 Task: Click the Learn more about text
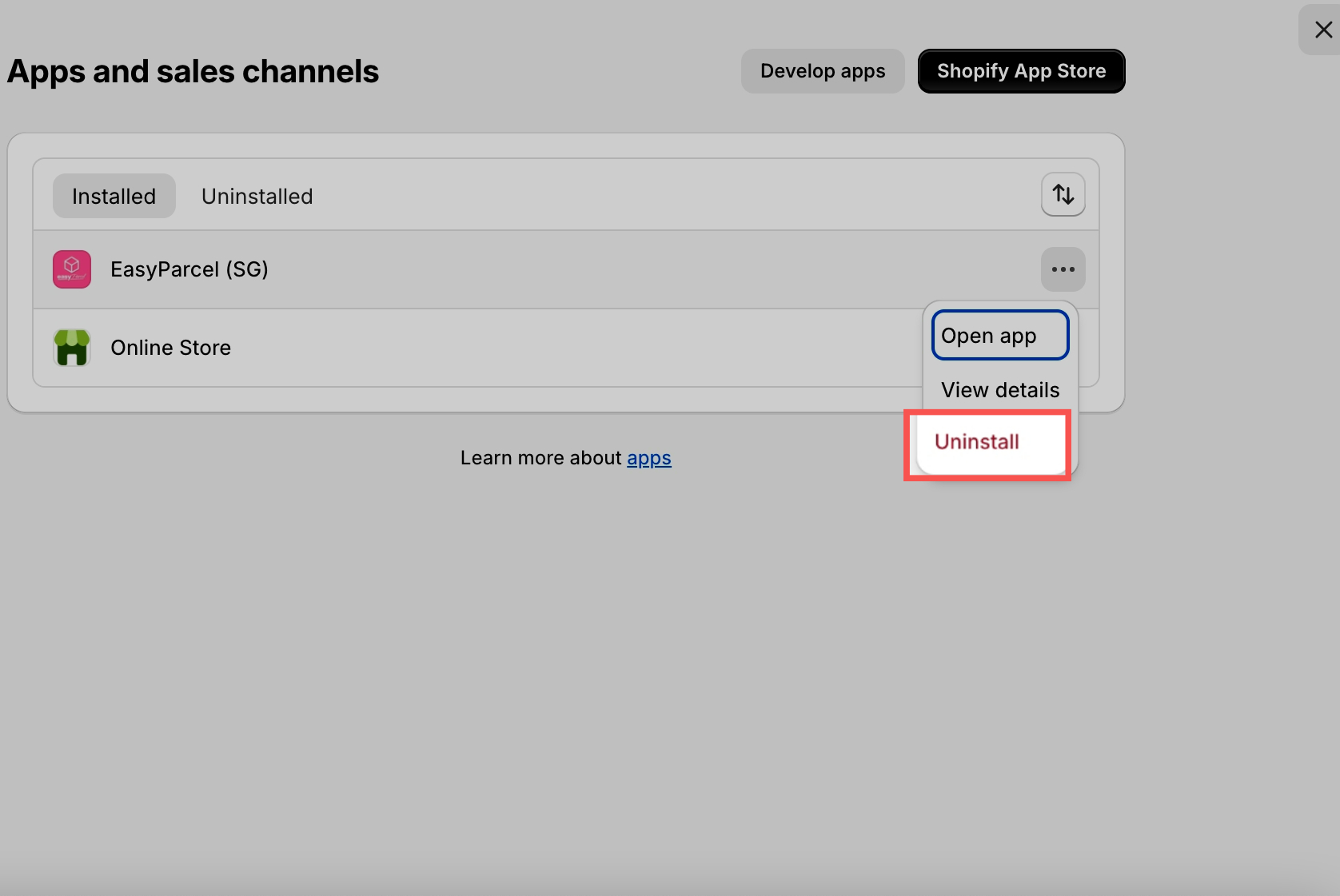tap(540, 458)
